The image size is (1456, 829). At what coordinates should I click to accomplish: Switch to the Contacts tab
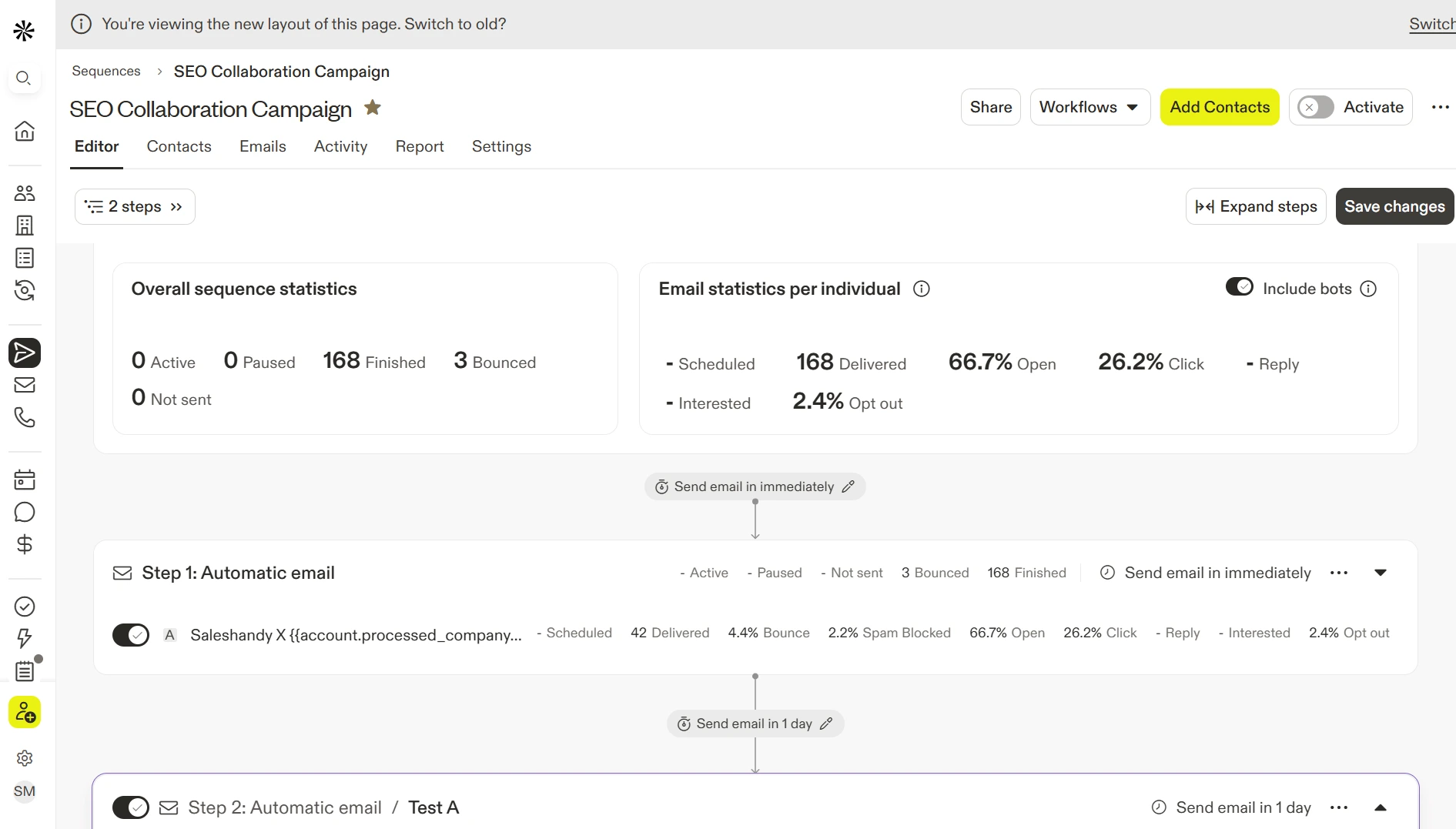point(179,146)
